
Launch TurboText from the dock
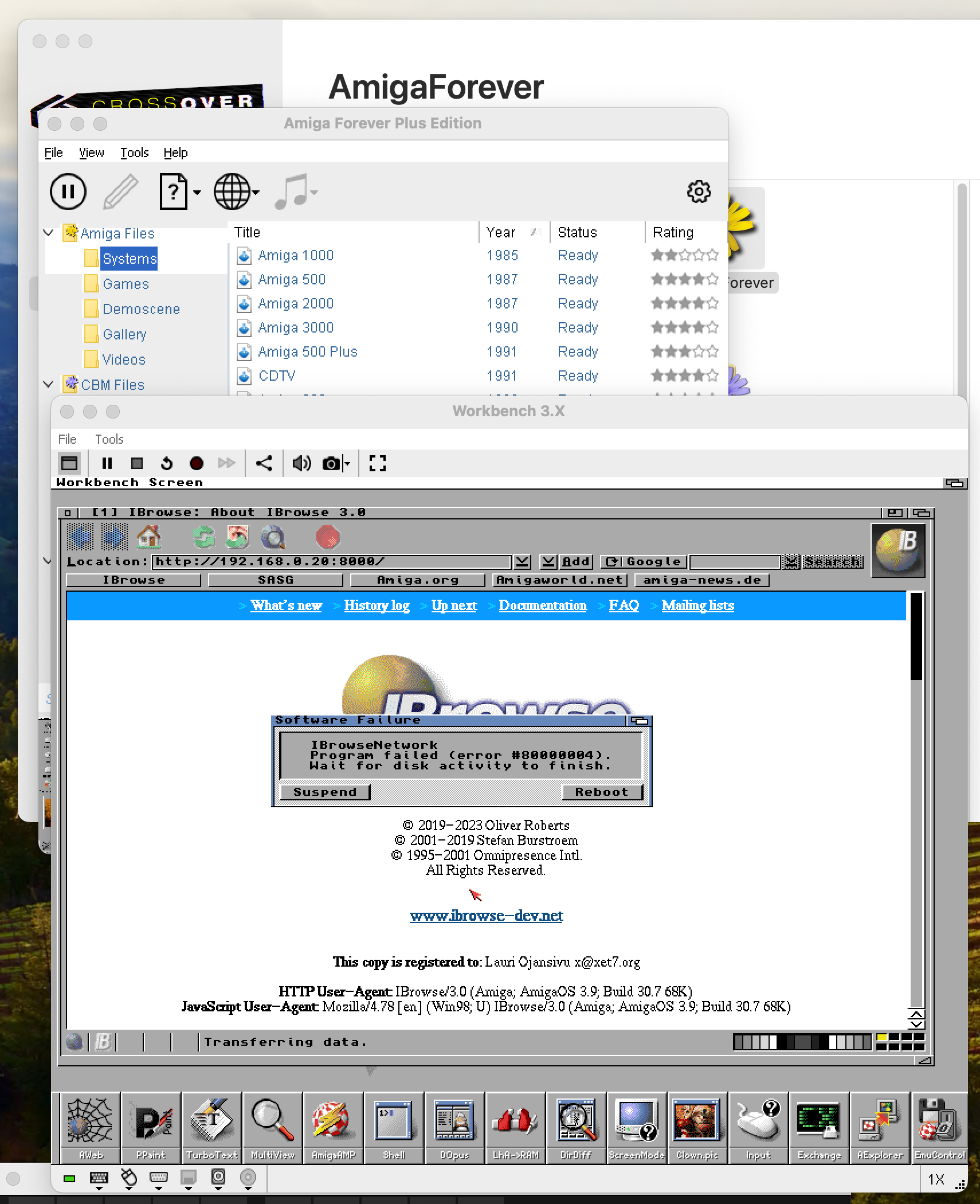[x=212, y=1128]
